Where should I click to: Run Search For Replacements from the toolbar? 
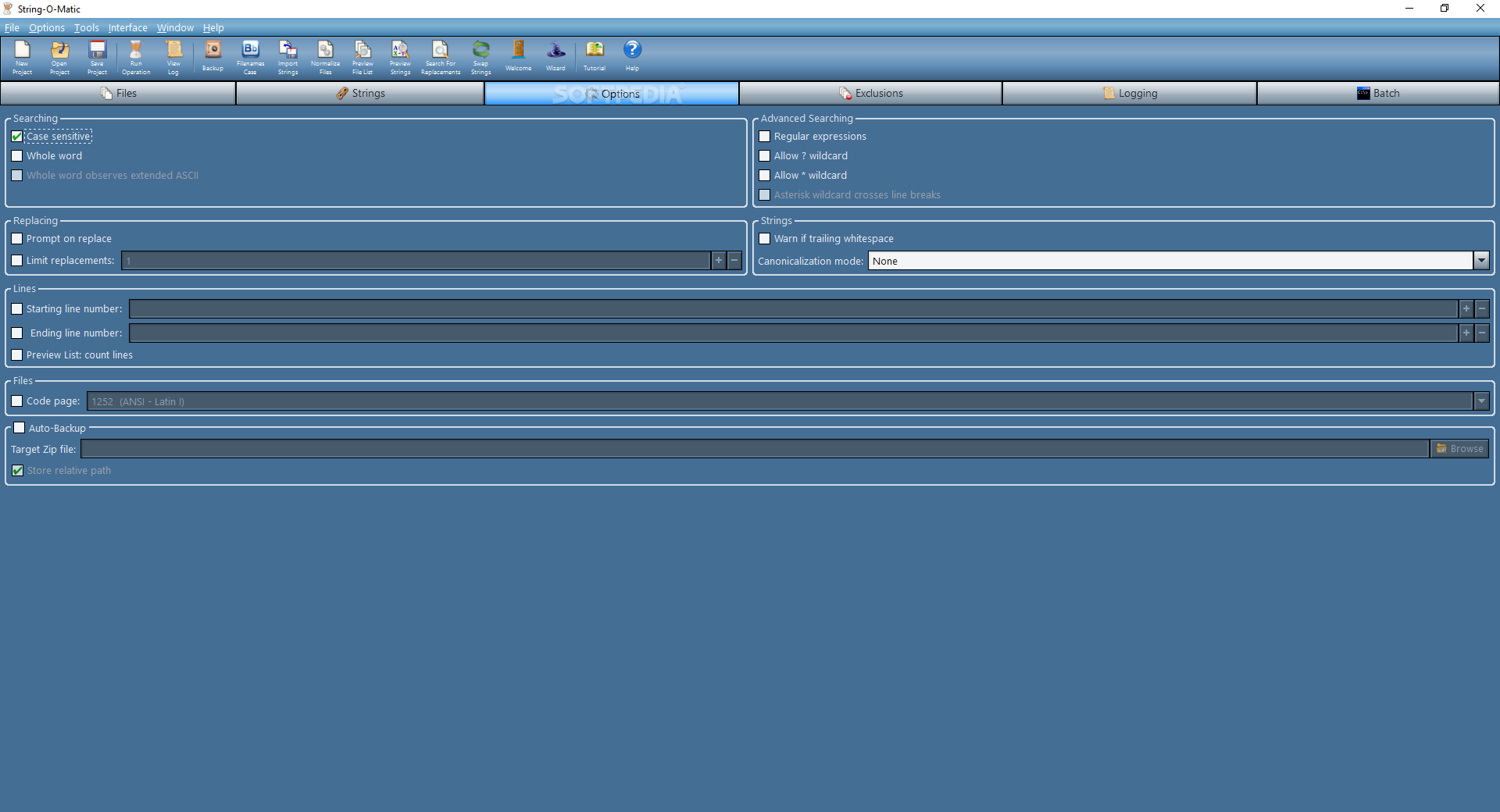[441, 58]
